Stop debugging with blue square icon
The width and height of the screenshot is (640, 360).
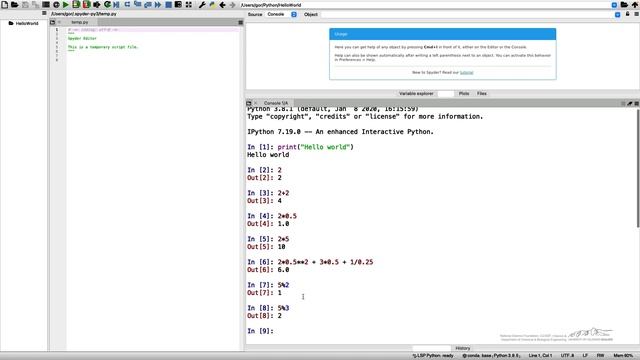pos(168,5)
